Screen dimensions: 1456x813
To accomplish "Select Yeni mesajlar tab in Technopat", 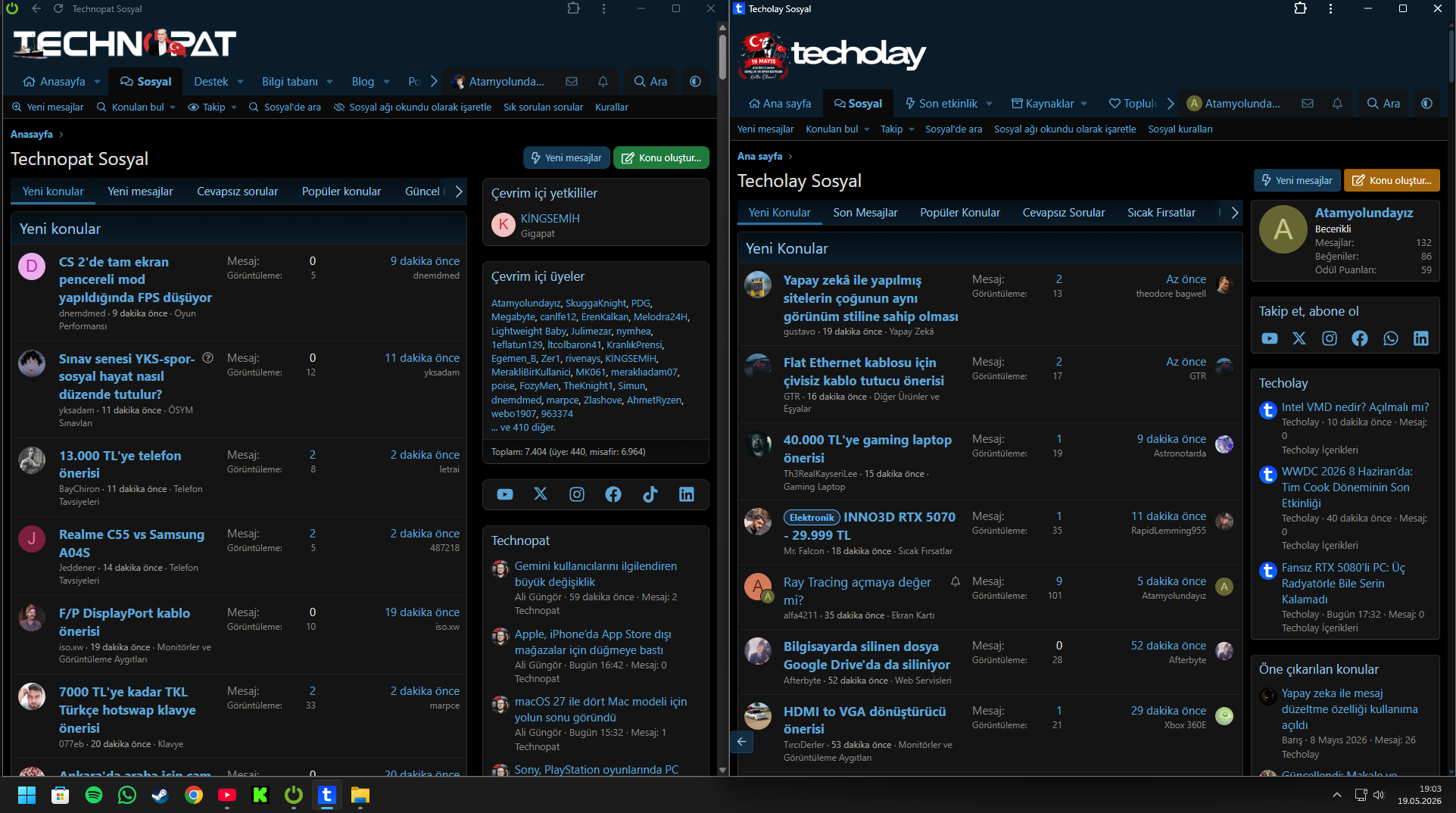I will 140,192.
